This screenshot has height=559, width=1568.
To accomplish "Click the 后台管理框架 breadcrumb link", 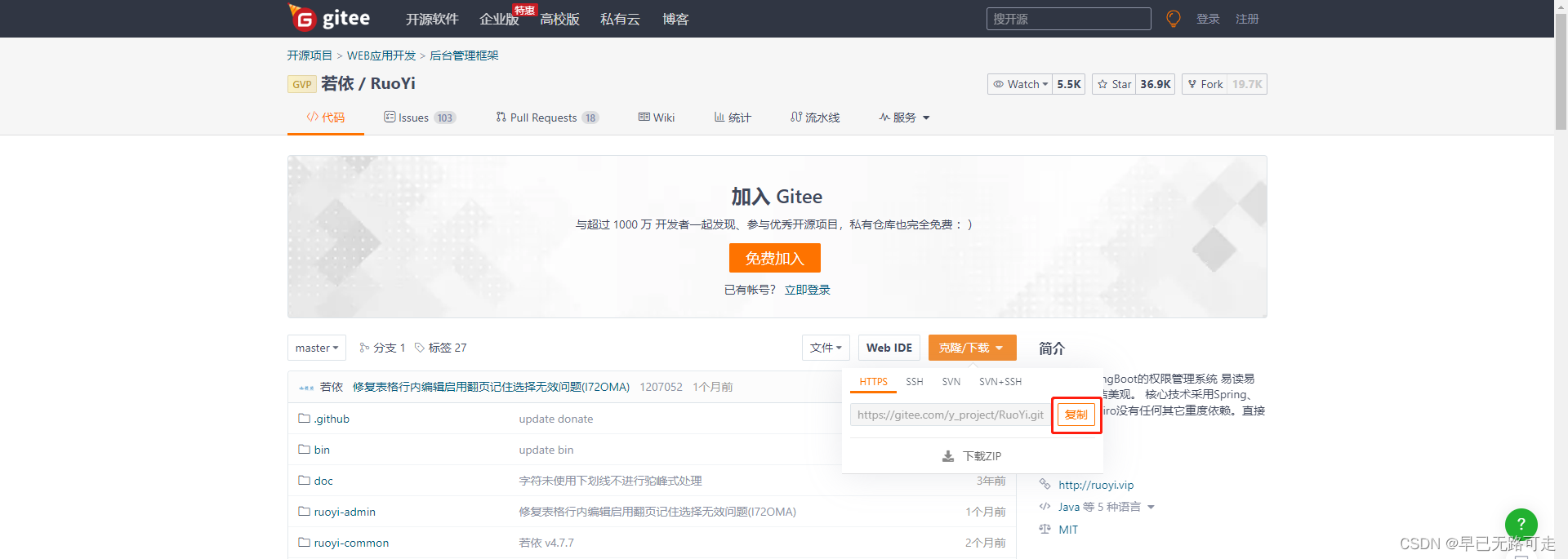I will pyautogui.click(x=464, y=55).
